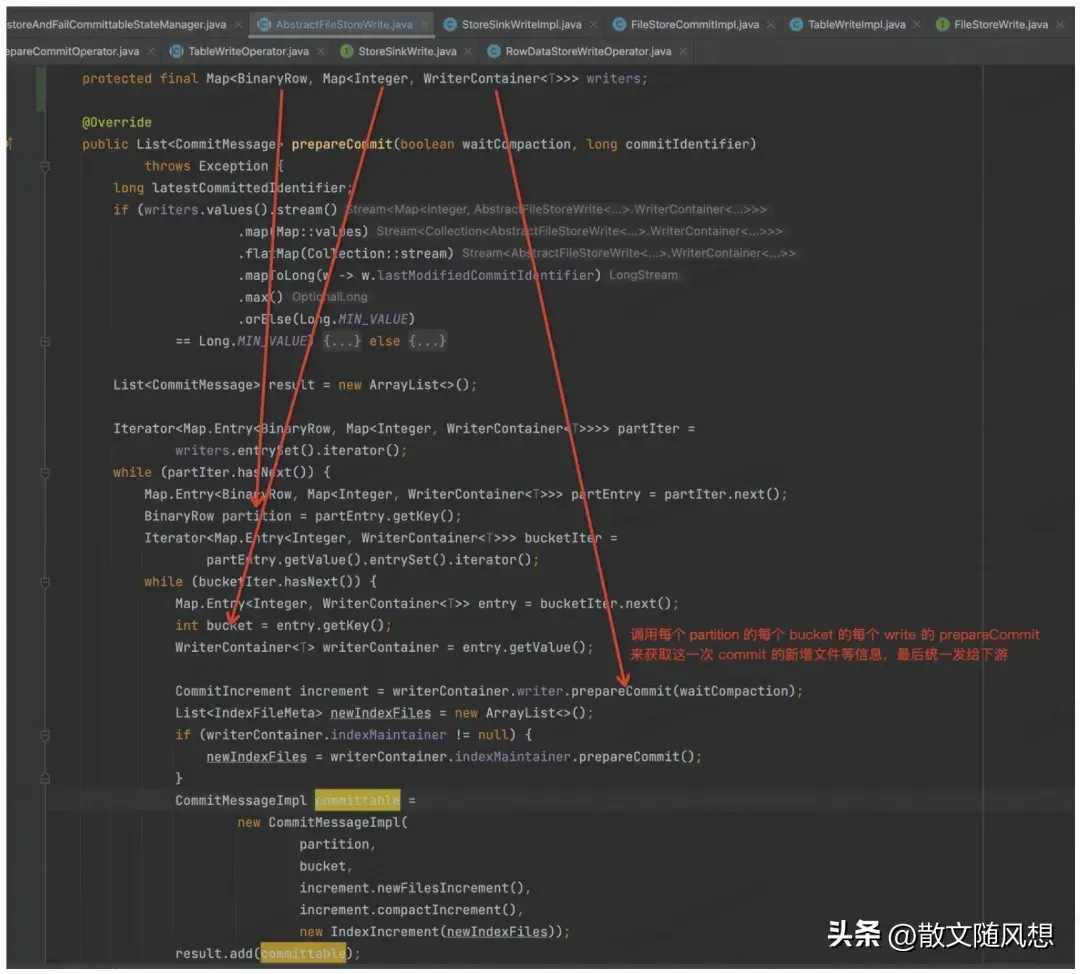Click the fold end marker at closing brace line
Screen dimensions: 1080x974
click(x=45, y=778)
